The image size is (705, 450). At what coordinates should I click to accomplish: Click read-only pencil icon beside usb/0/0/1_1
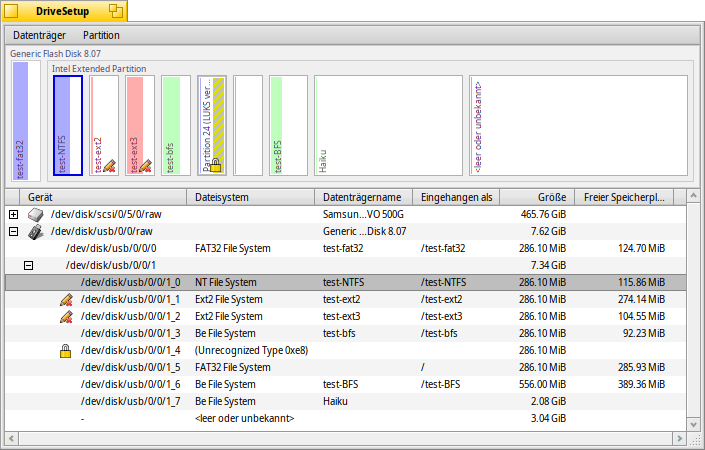click(x=67, y=299)
